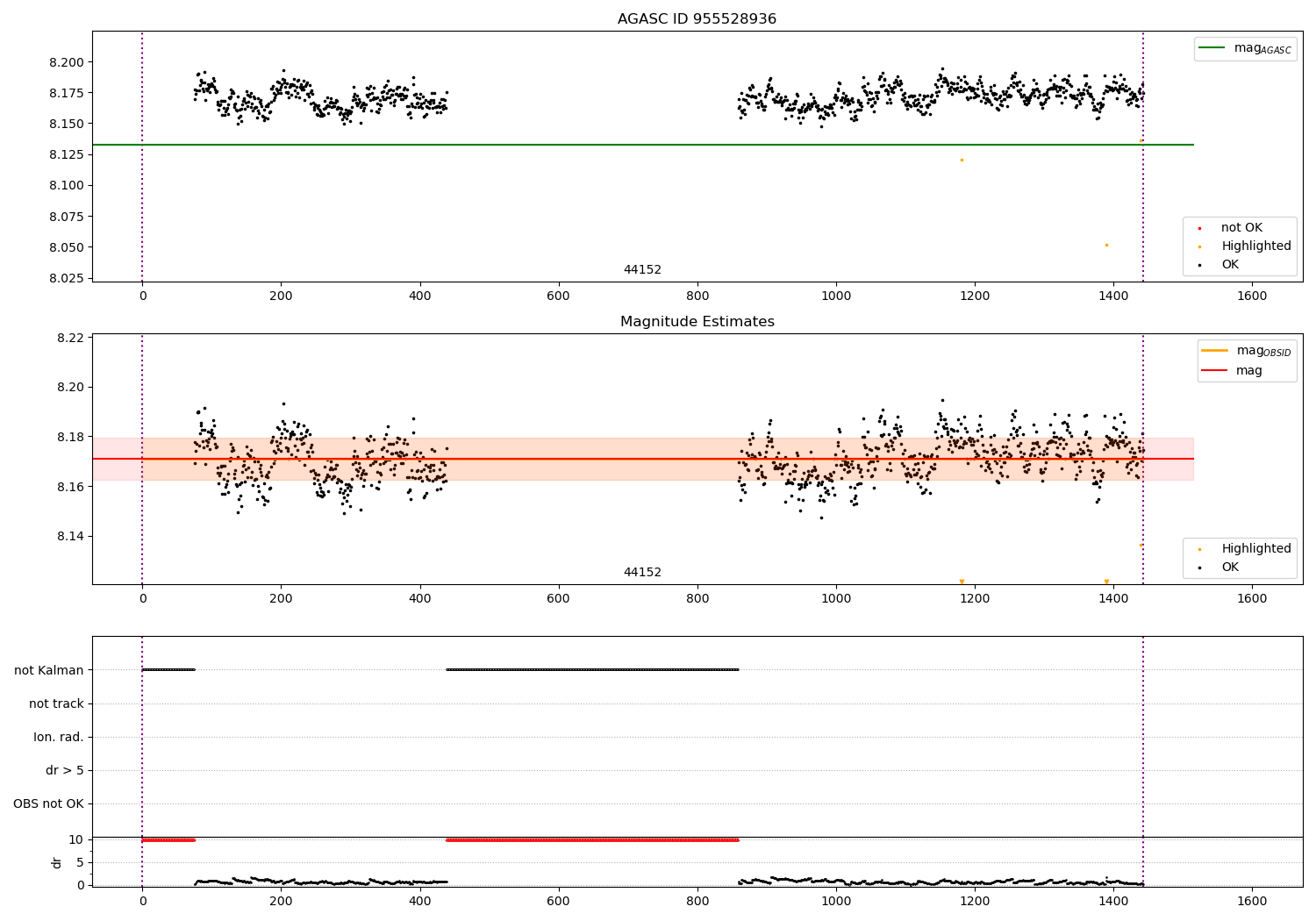Click the '44152' label in Magnitude Estimates plot
The width and height of the screenshot is (1316, 921).
tap(642, 573)
